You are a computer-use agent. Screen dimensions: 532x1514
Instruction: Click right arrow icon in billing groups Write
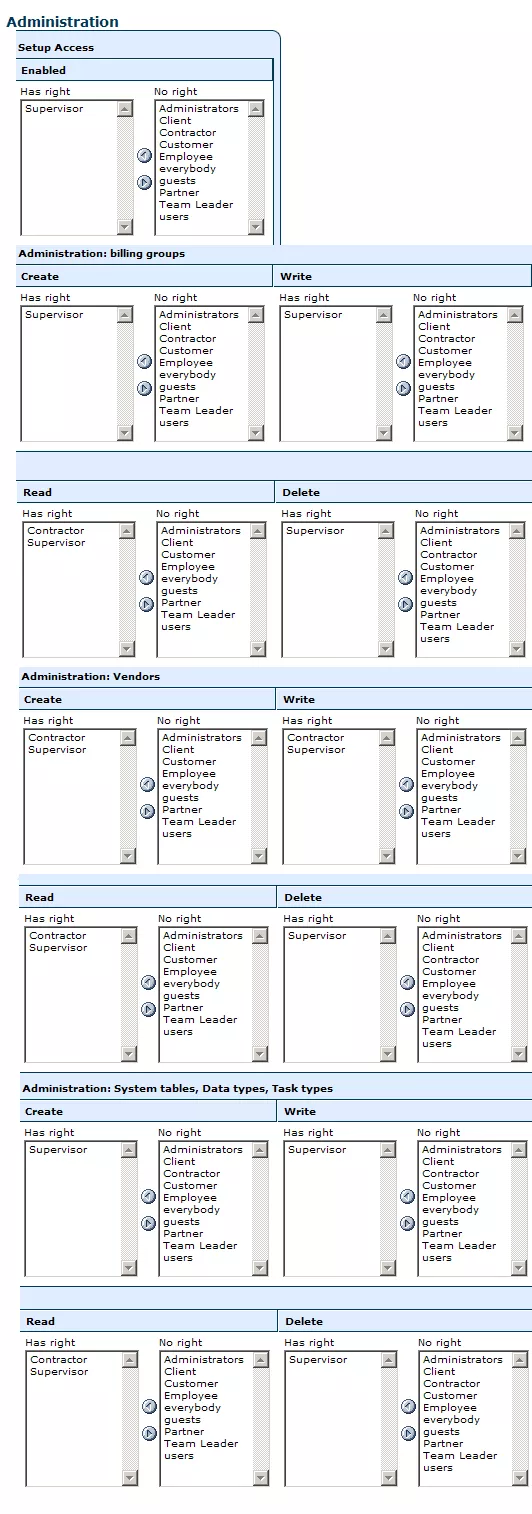pyautogui.click(x=403, y=388)
